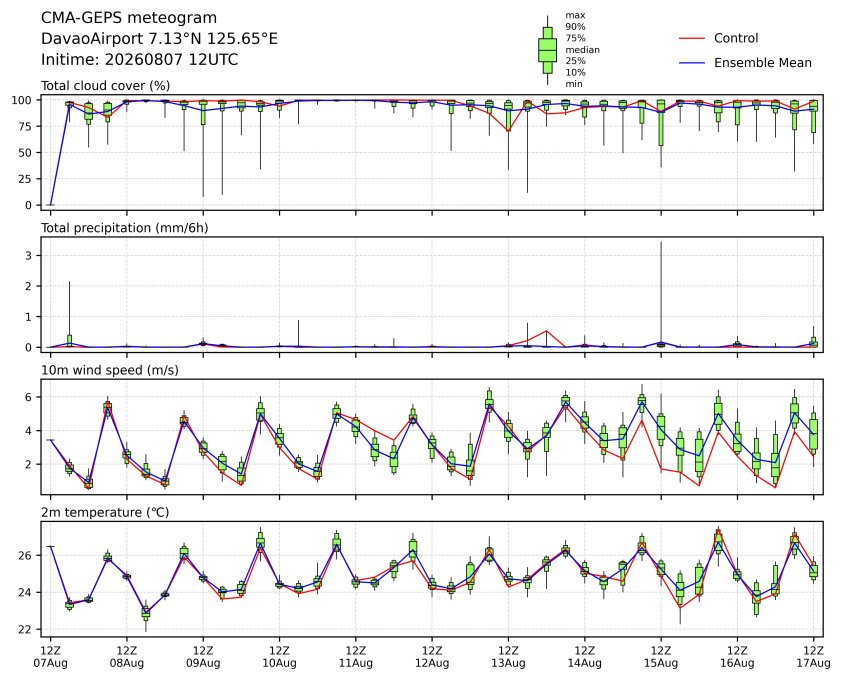
Task: Click the 'CMA-GEPS meteogram' title text
Action: tap(129, 18)
